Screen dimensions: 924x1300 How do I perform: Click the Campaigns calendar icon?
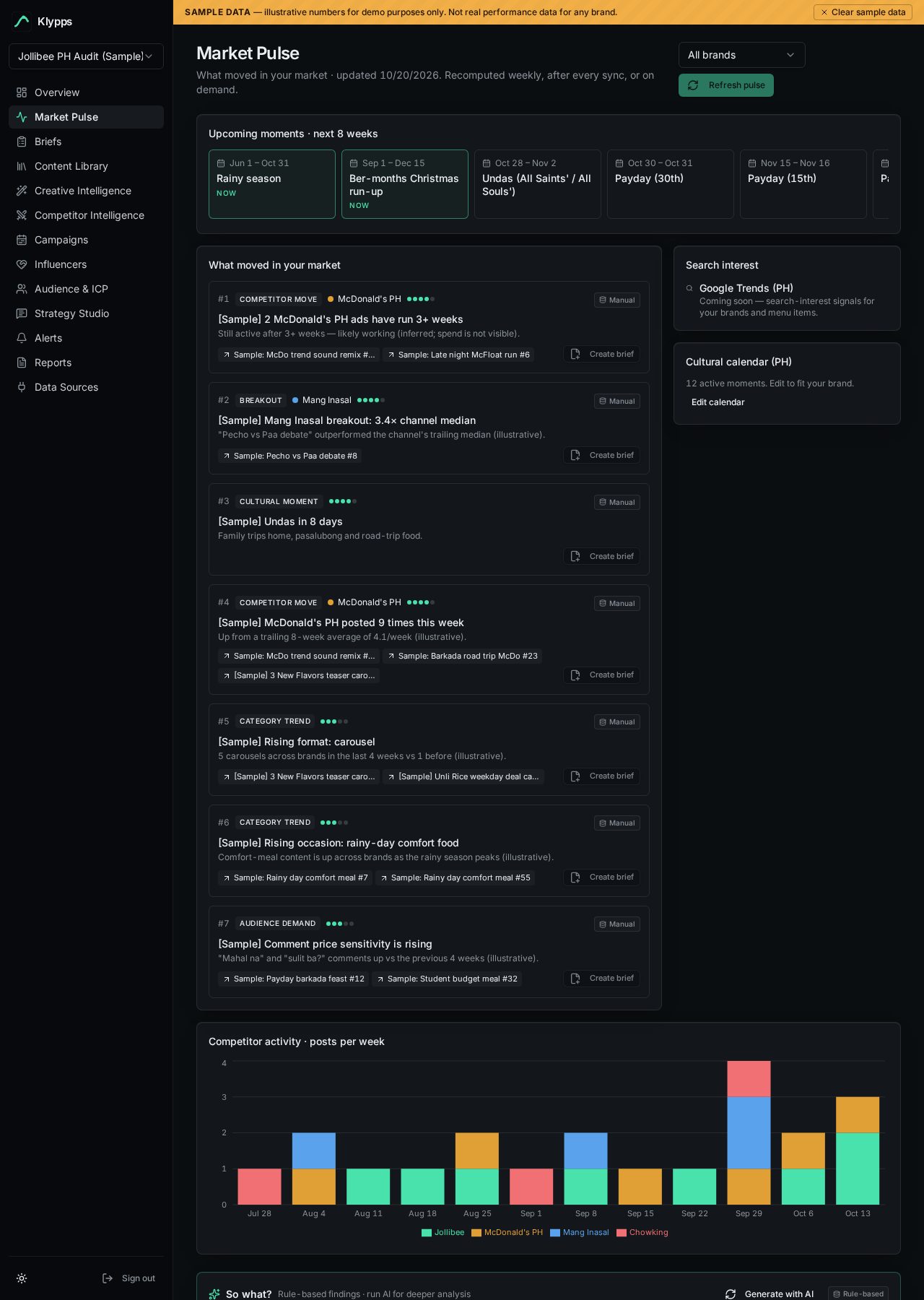pos(22,240)
